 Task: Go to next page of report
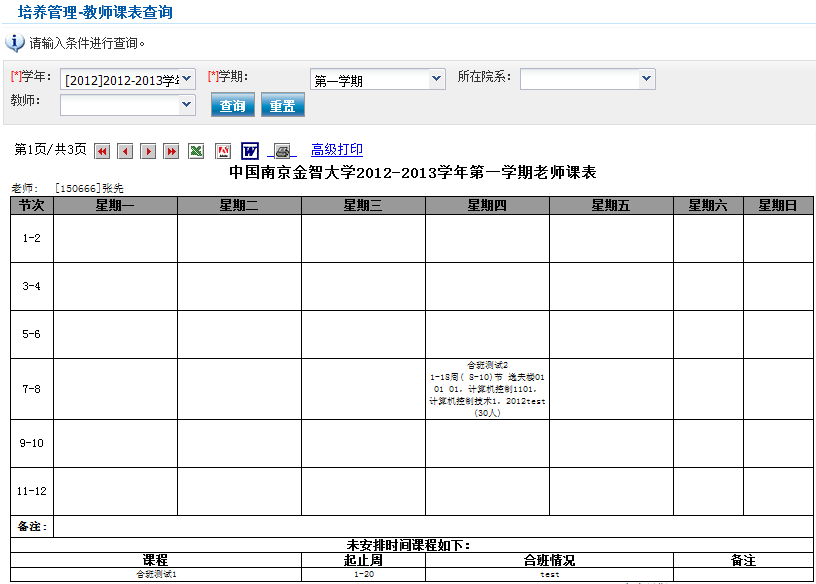tap(148, 151)
